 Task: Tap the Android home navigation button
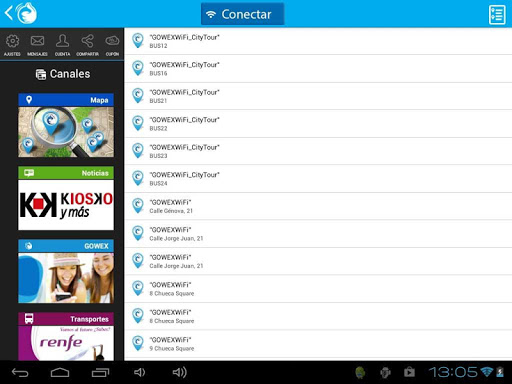tap(60, 372)
